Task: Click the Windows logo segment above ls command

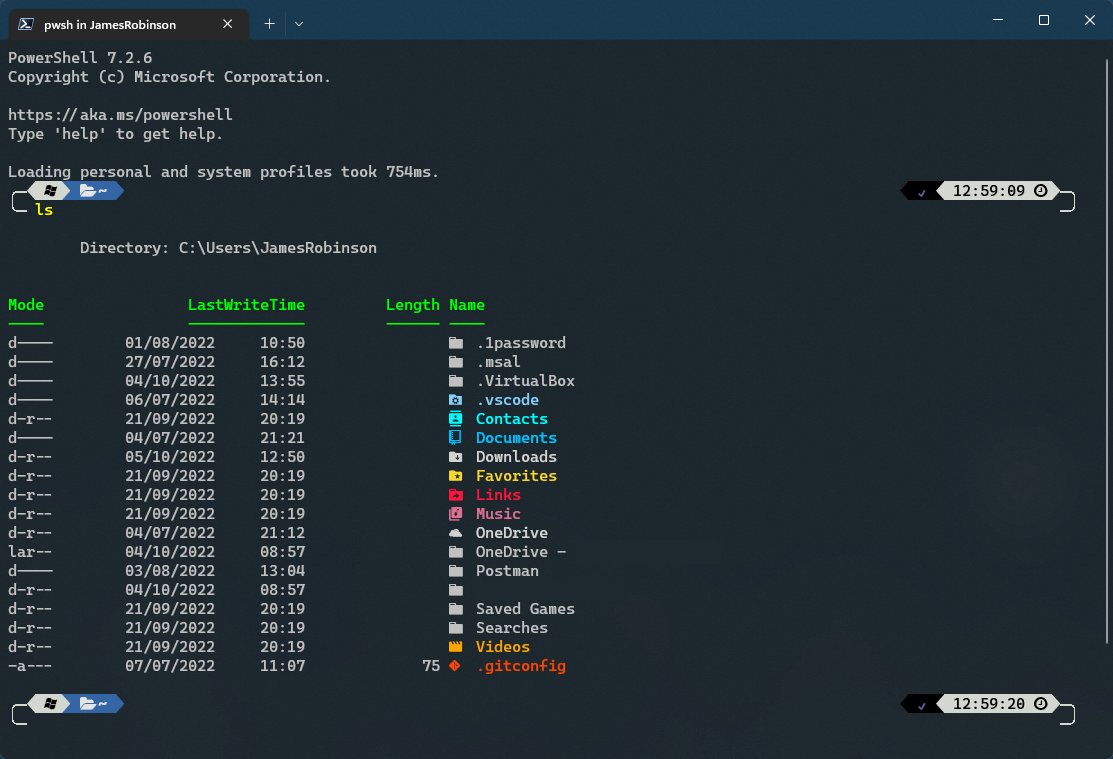Action: click(x=50, y=191)
